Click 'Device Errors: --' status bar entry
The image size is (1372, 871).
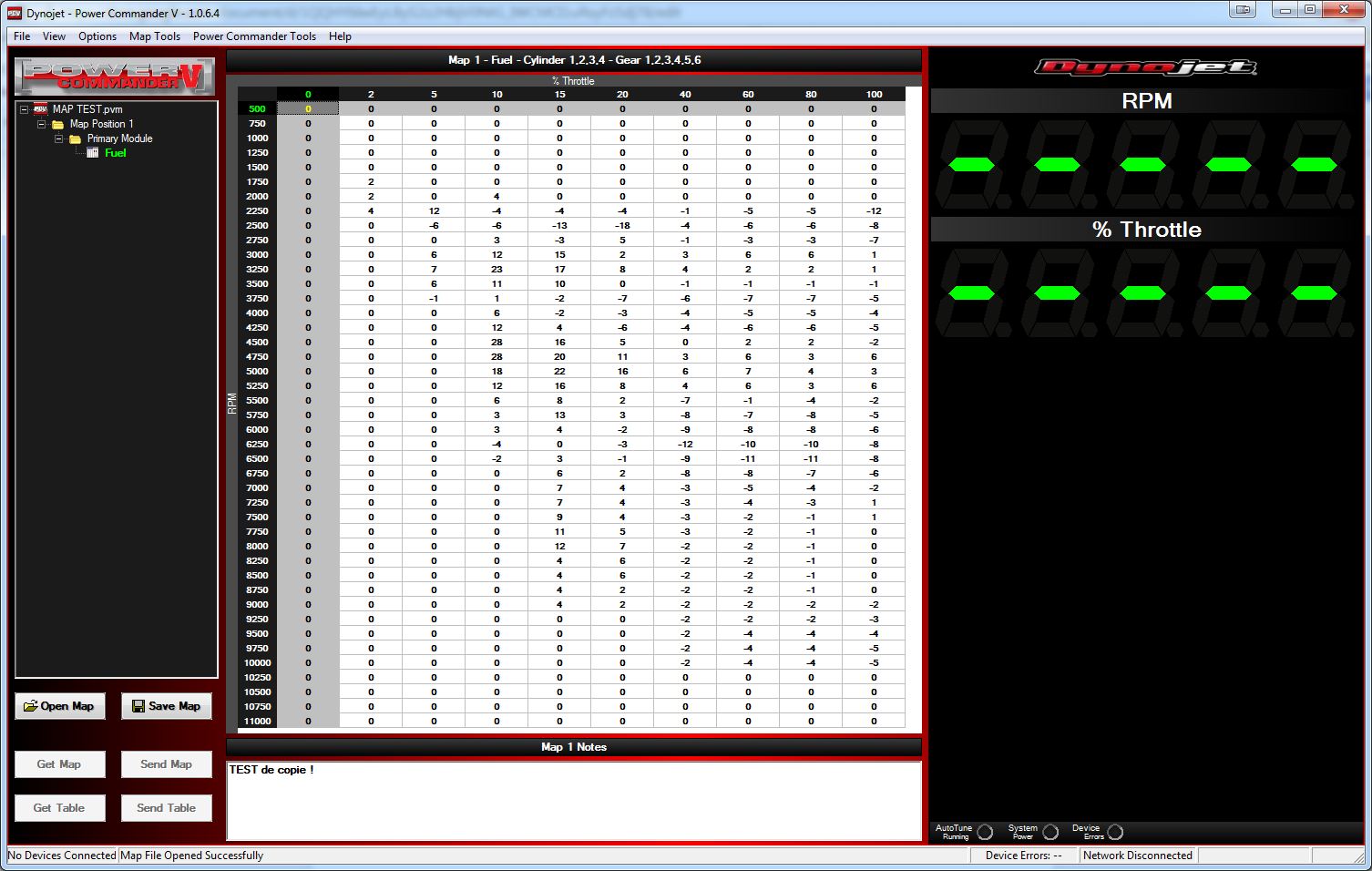[1023, 856]
